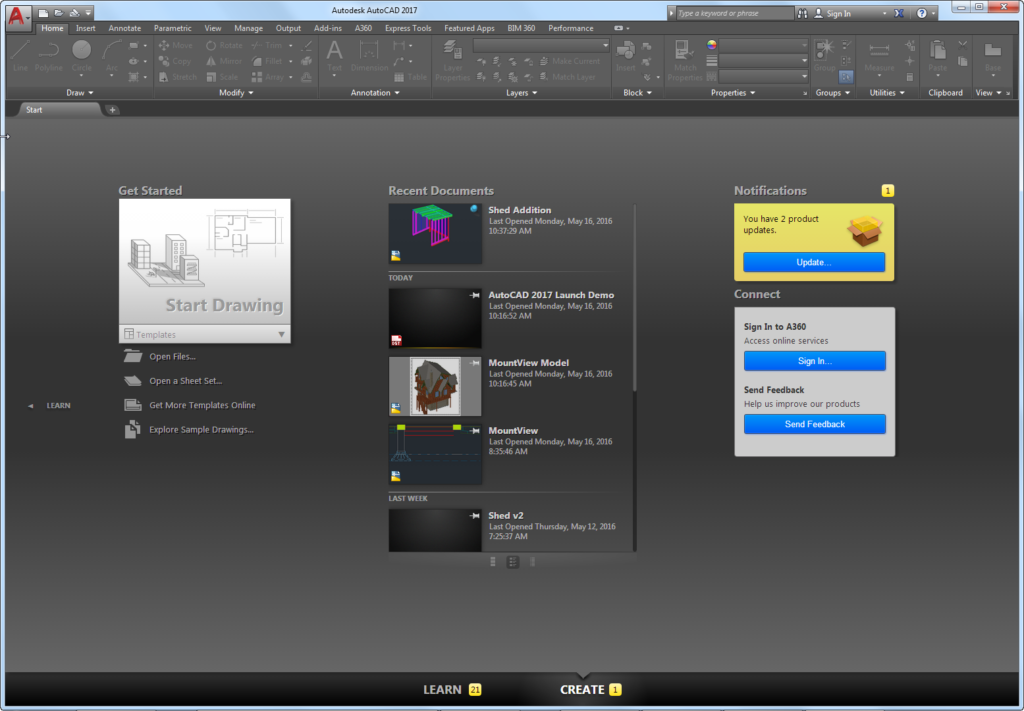Click the Dimension tool

click(369, 55)
